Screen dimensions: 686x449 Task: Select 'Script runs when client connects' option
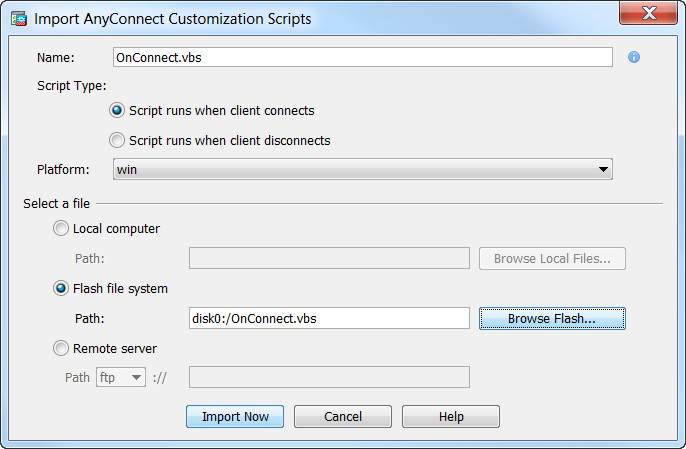point(117,110)
